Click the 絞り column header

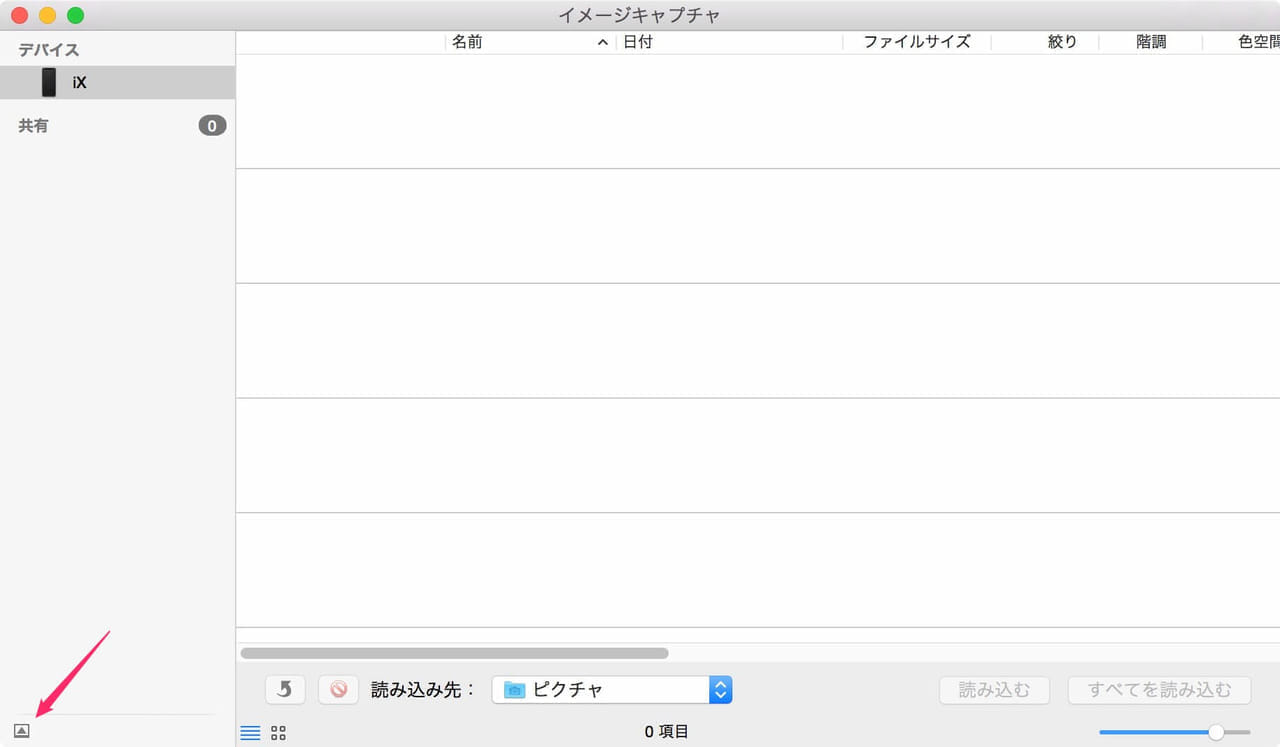1062,42
